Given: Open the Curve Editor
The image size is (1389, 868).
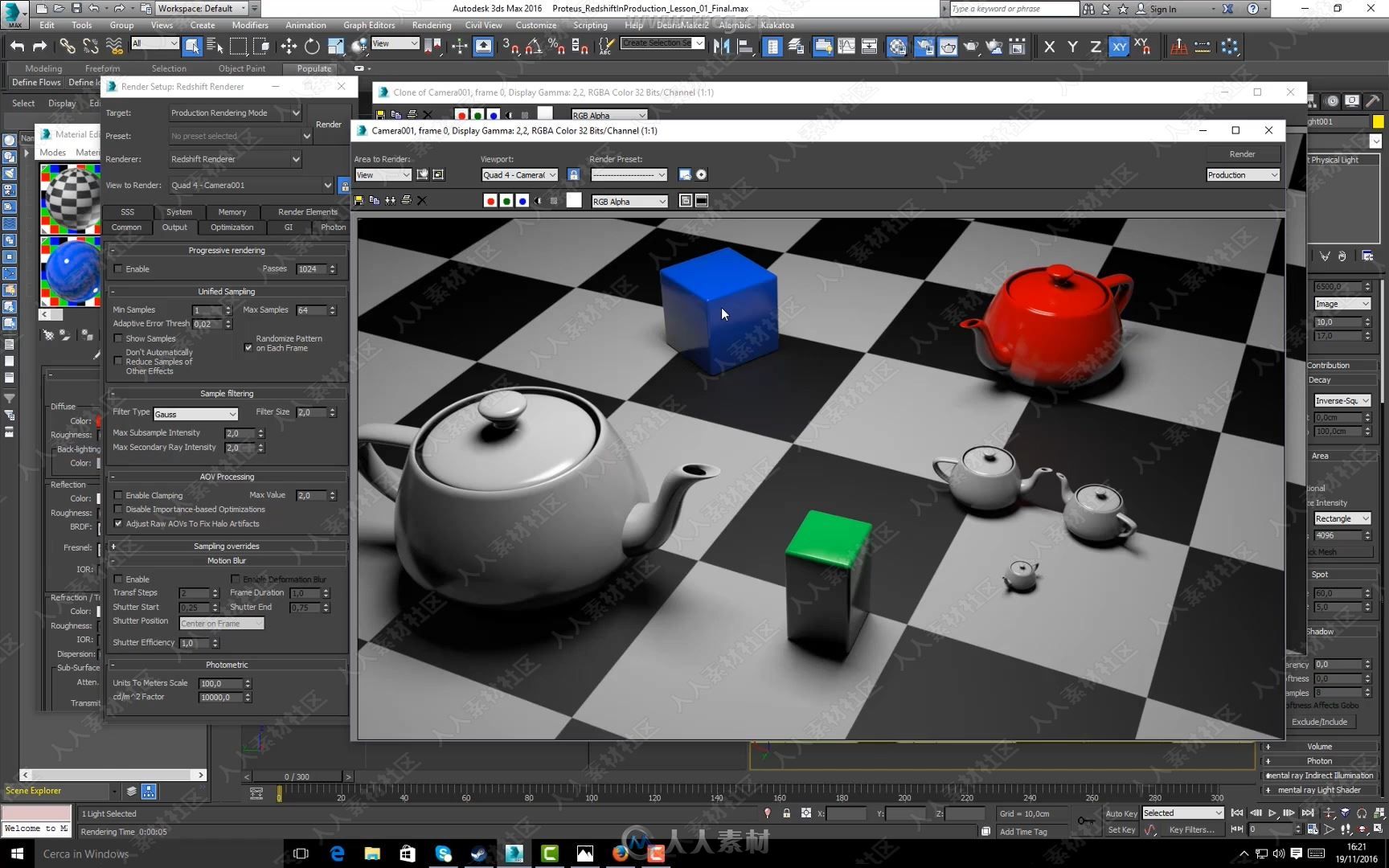Looking at the screenshot, I should coord(846,47).
